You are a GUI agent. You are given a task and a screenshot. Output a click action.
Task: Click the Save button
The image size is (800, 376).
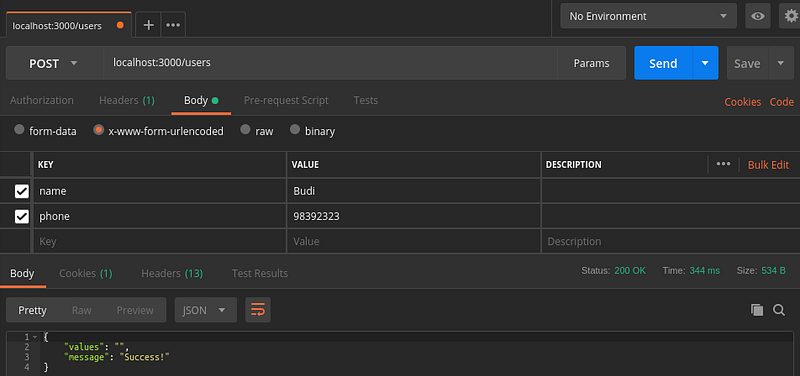point(747,63)
